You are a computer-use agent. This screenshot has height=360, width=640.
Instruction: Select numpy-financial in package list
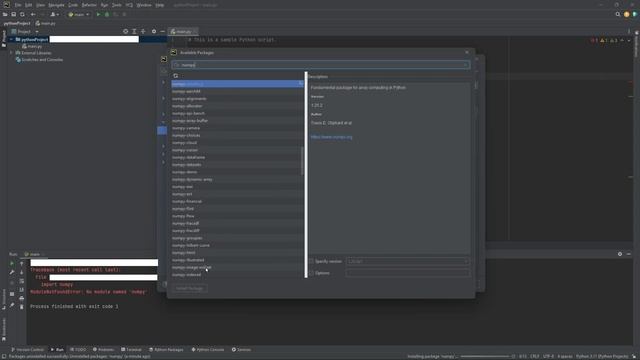tap(237, 202)
